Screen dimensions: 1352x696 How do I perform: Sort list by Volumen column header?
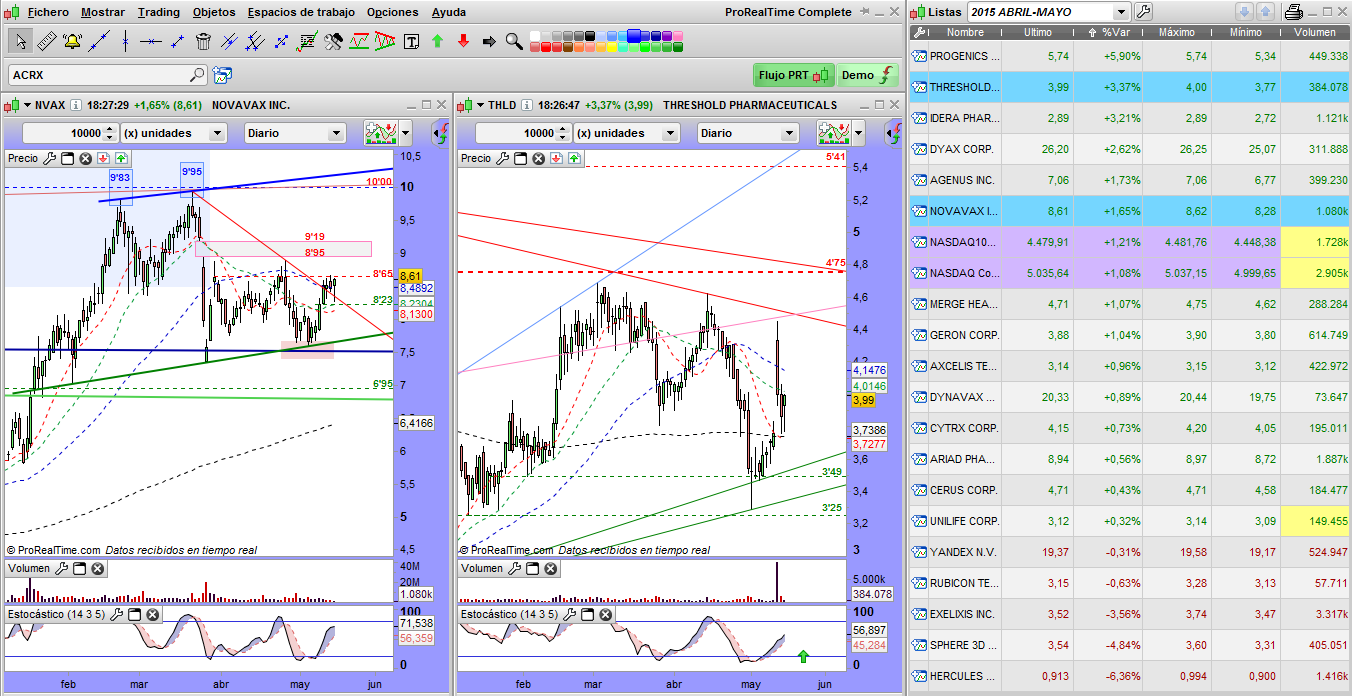pyautogui.click(x=1314, y=32)
